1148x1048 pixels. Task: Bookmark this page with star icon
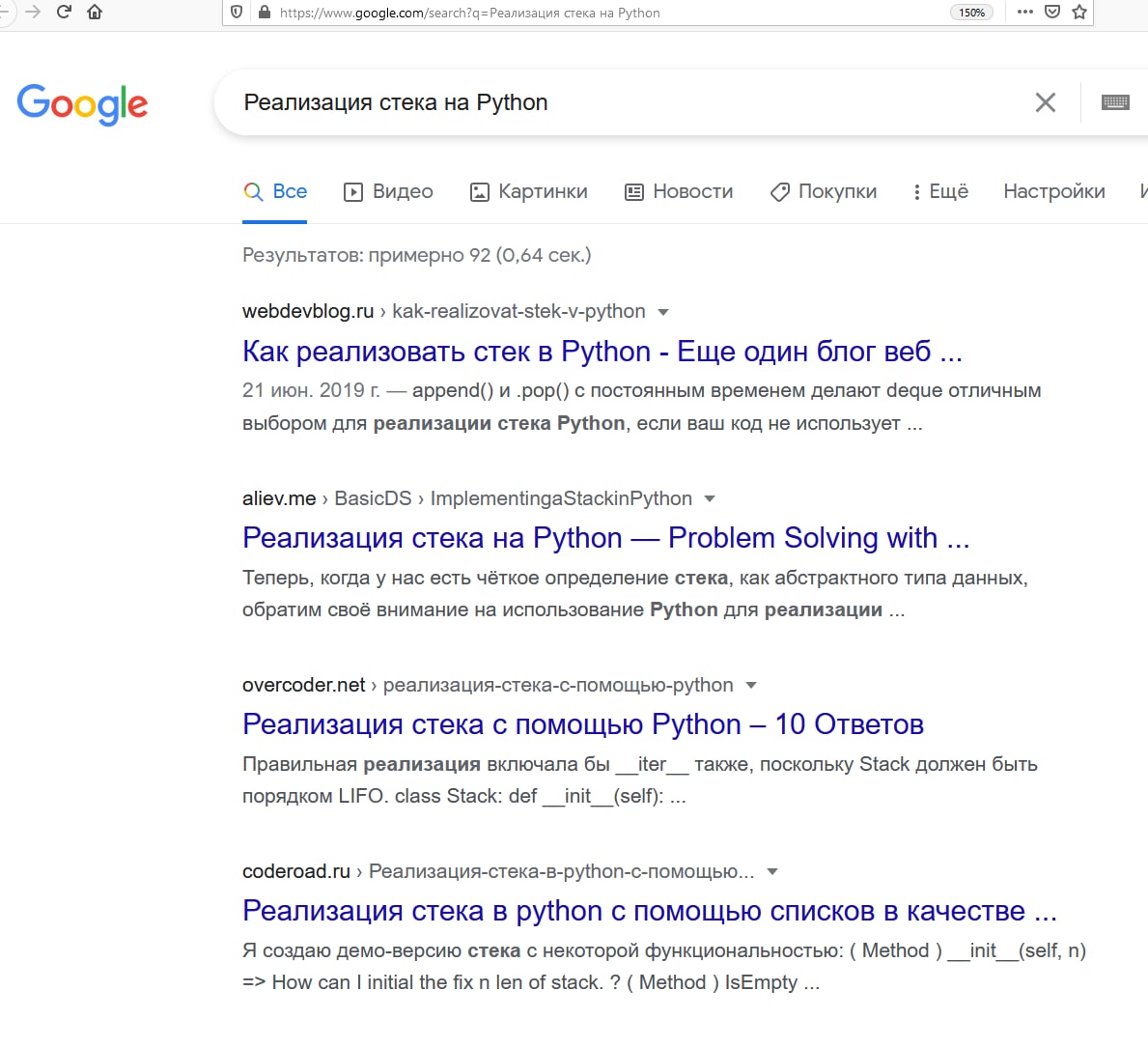point(1079,12)
